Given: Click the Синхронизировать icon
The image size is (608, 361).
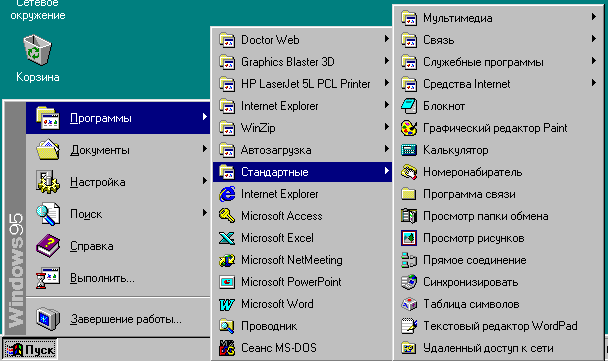Looking at the screenshot, I should [x=409, y=282].
